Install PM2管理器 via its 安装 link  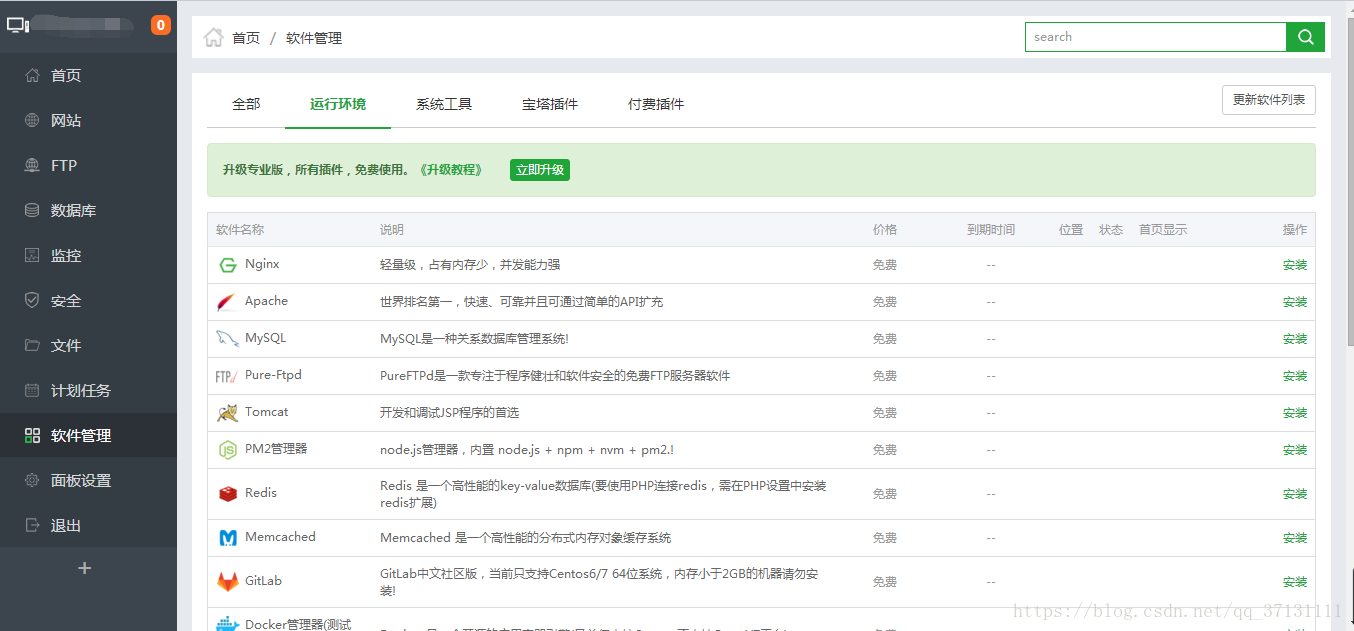[1295, 450]
